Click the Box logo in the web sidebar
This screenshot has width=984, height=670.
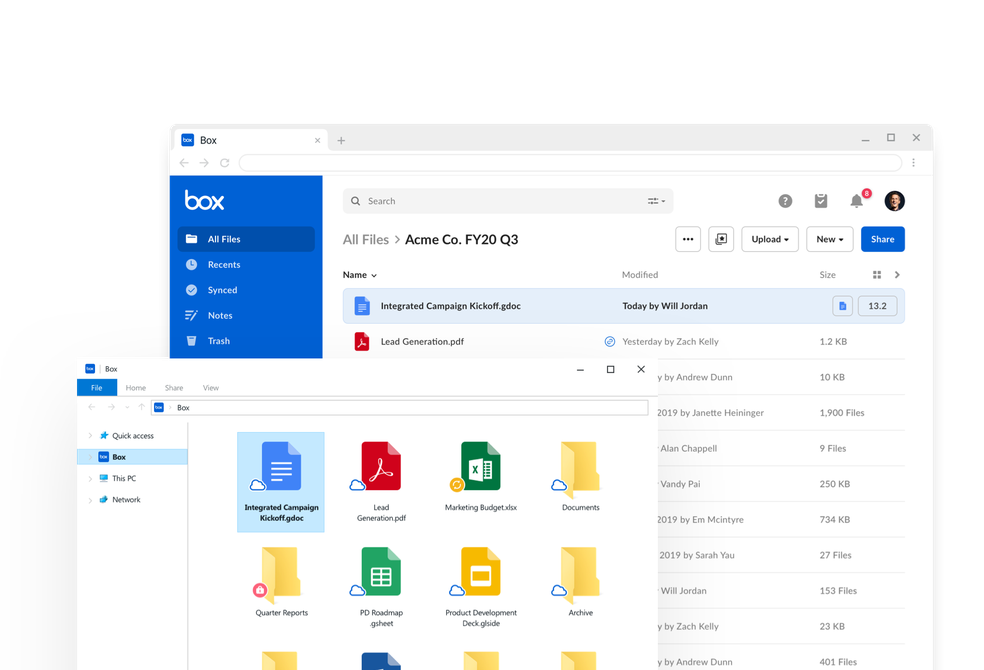tap(204, 201)
